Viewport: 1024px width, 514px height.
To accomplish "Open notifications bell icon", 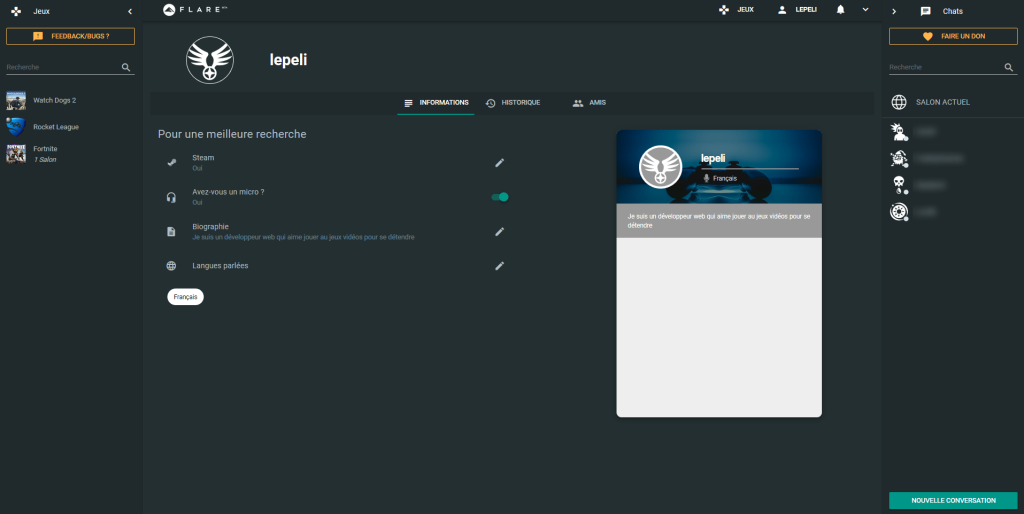I will pyautogui.click(x=840, y=10).
